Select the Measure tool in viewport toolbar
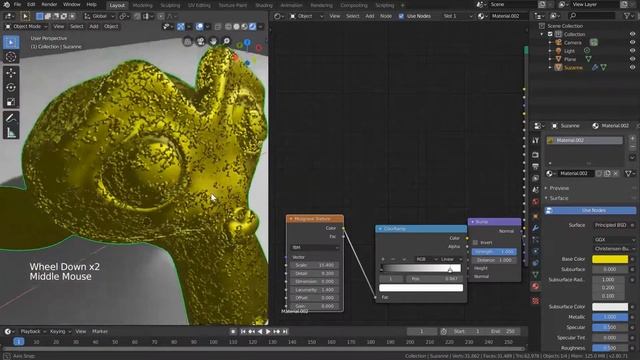Screen dimensions: 640x360 click(x=11, y=133)
